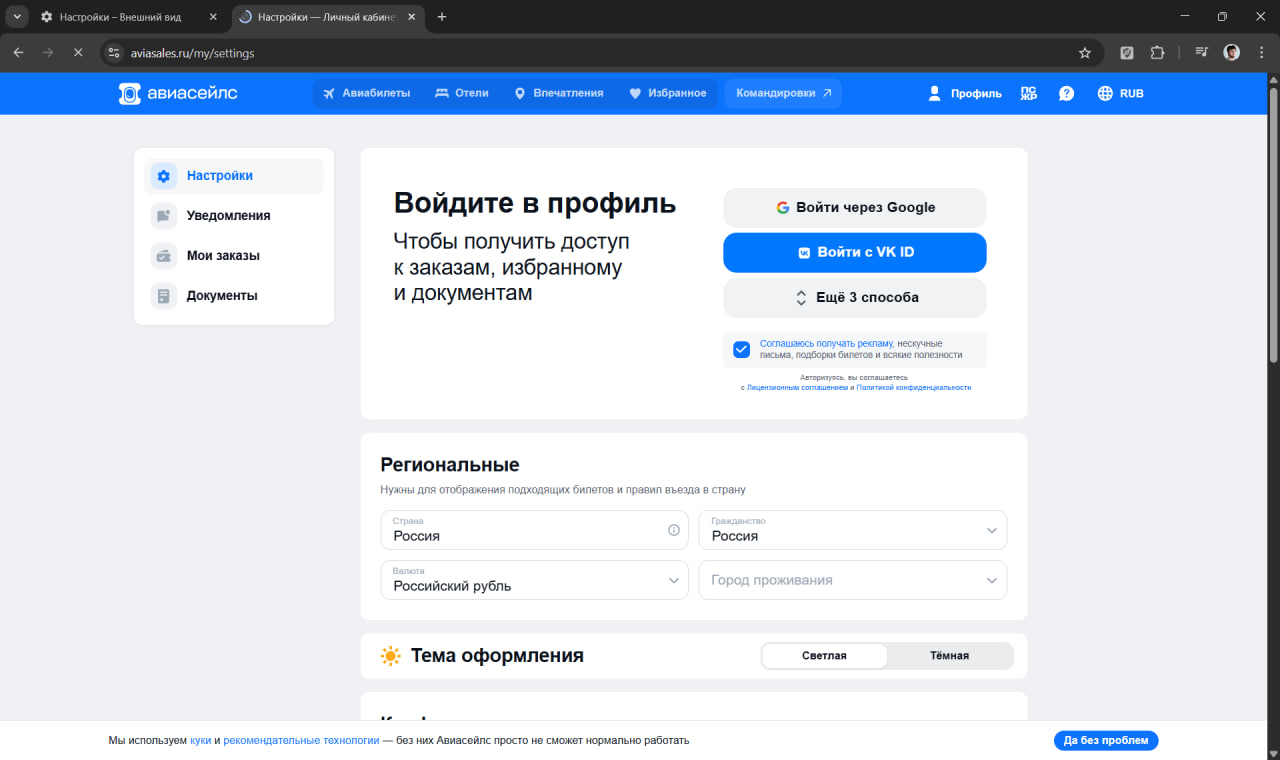Viewport: 1280px width, 760px height.
Task: Open Документы via its sidebar icon
Action: (x=163, y=295)
